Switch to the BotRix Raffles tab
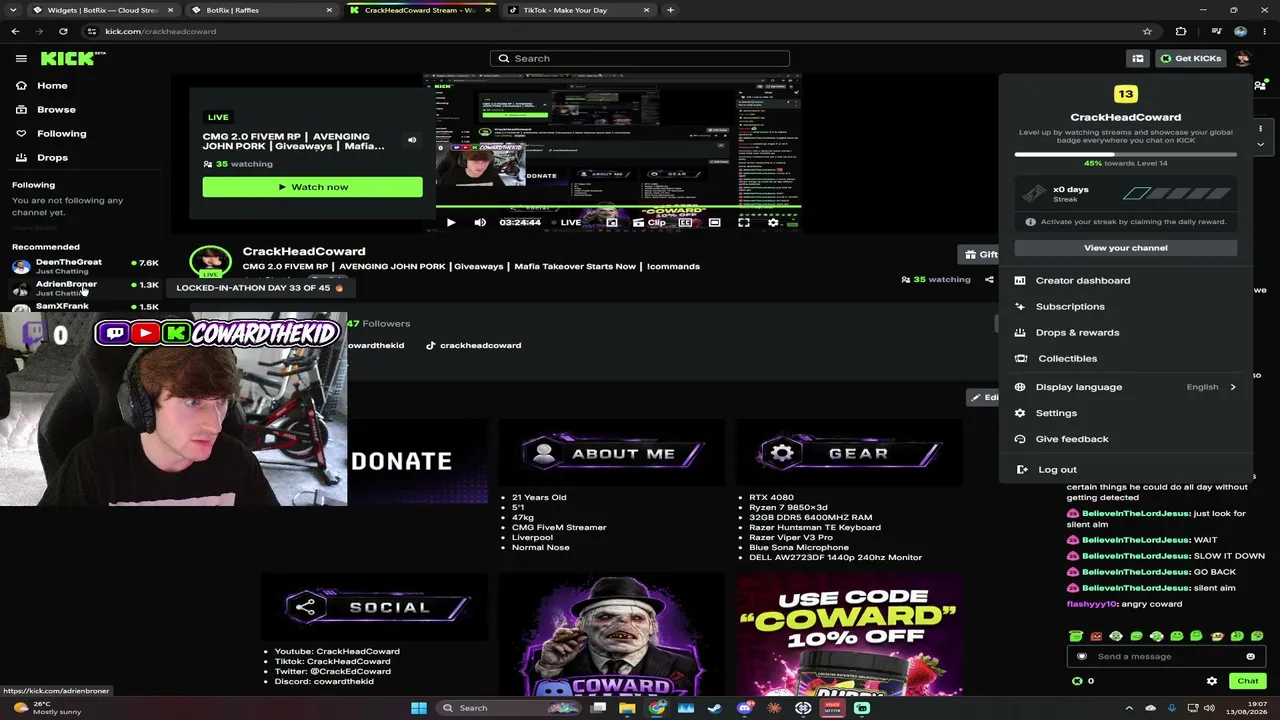The height and width of the screenshot is (720, 1280). [x=263, y=10]
